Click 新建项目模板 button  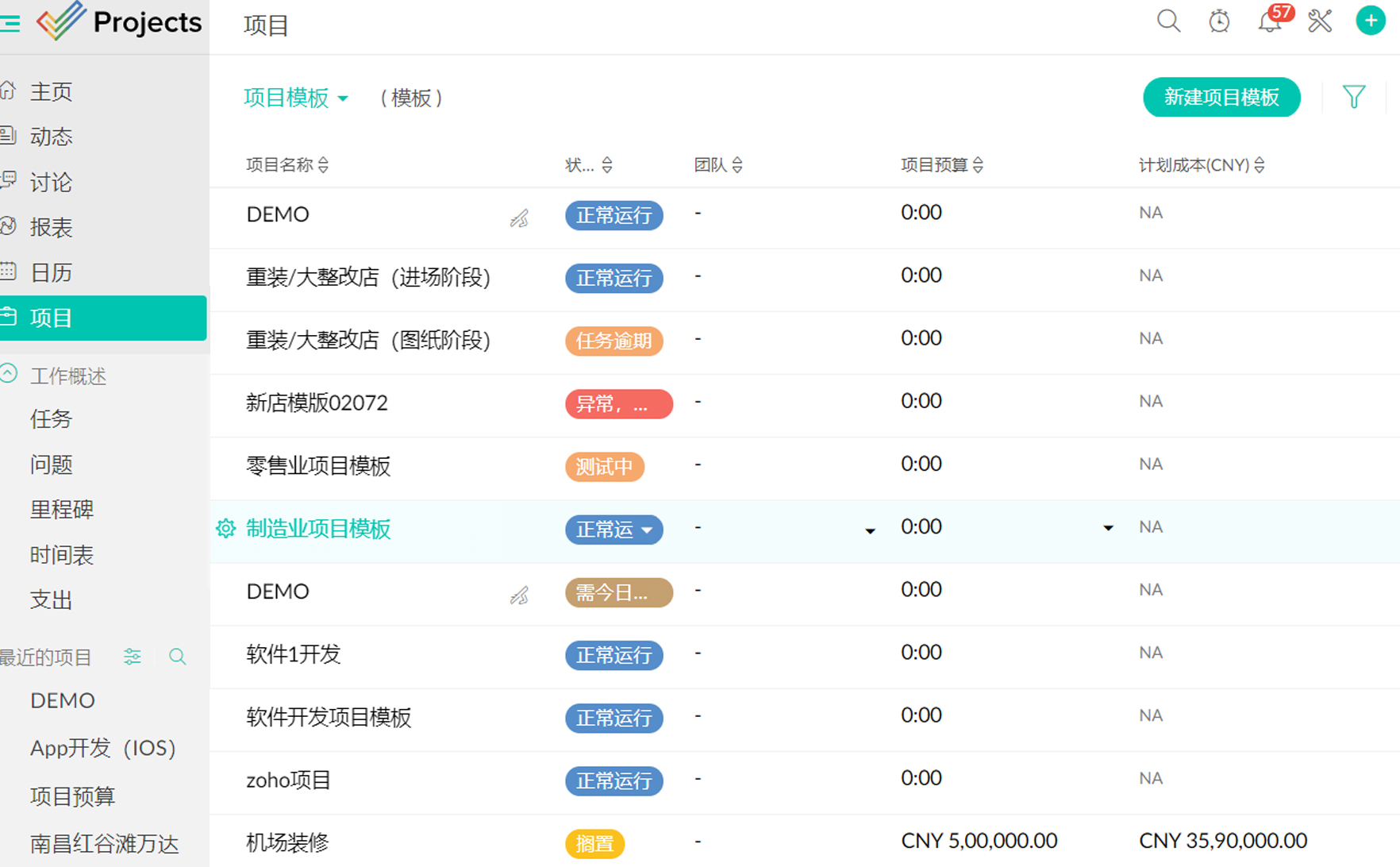point(1221,97)
